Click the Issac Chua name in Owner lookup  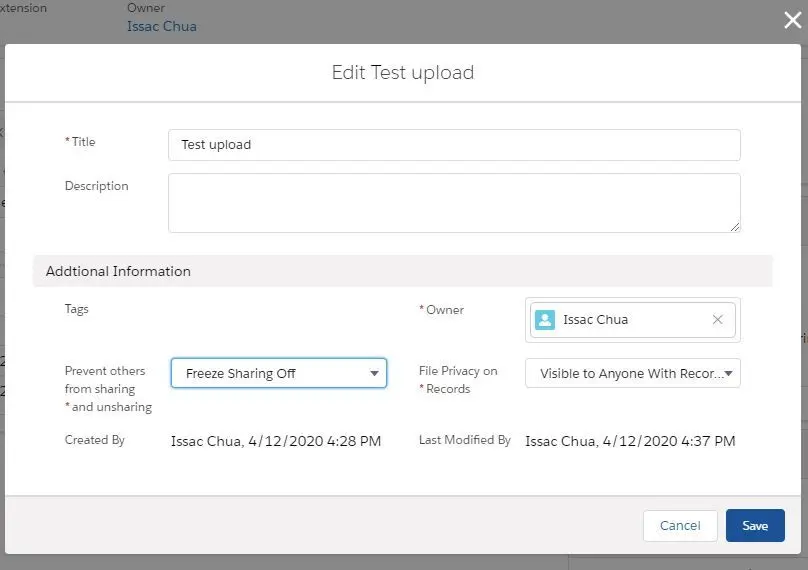pyautogui.click(x=595, y=320)
